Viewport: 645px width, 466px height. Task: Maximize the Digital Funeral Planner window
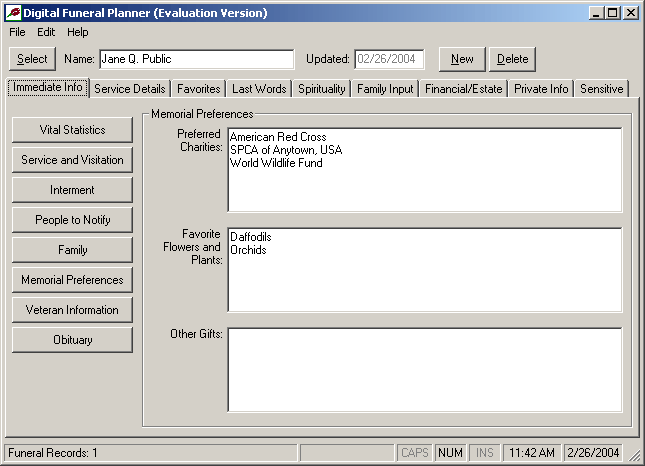click(612, 13)
